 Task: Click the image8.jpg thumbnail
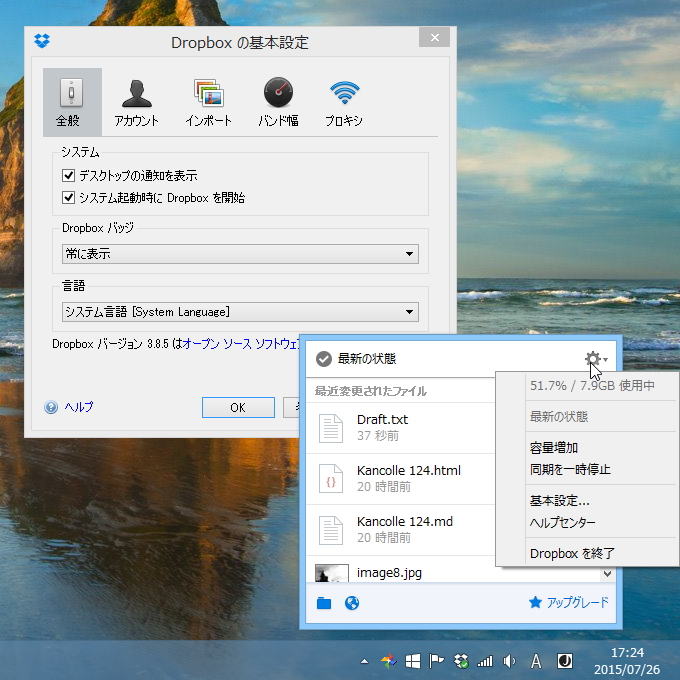(332, 573)
